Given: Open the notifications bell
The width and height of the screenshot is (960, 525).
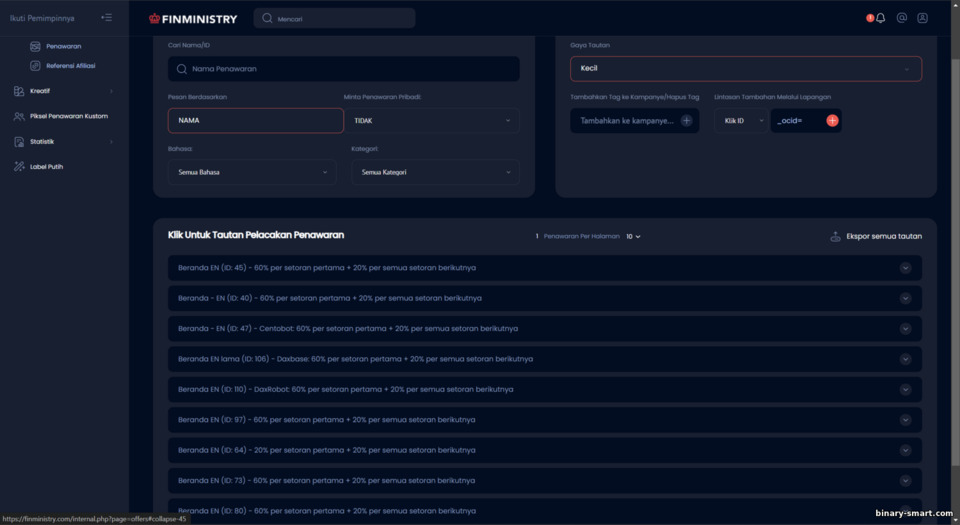Looking at the screenshot, I should pos(880,18).
